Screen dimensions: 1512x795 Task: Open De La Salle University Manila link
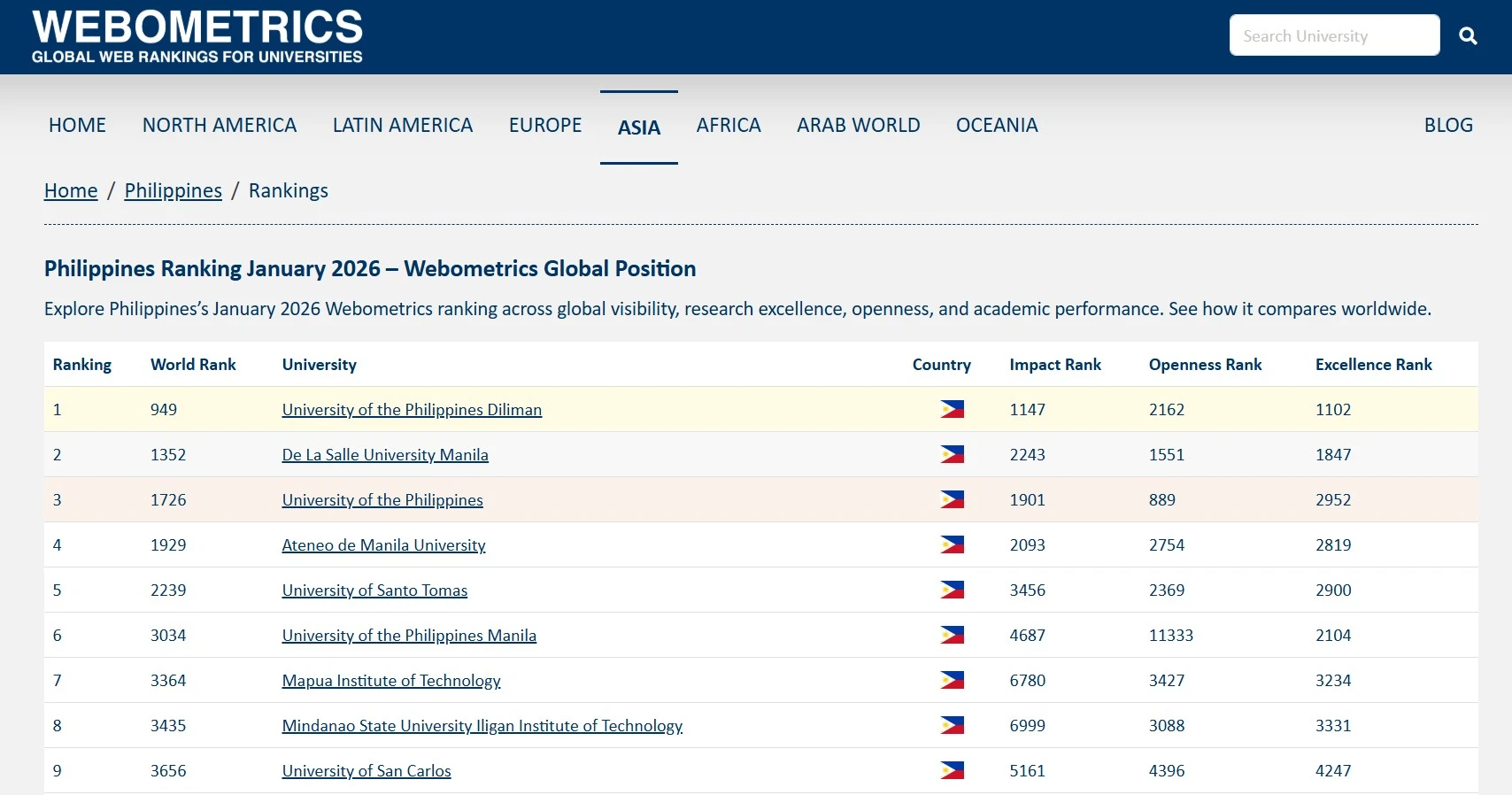pos(385,454)
